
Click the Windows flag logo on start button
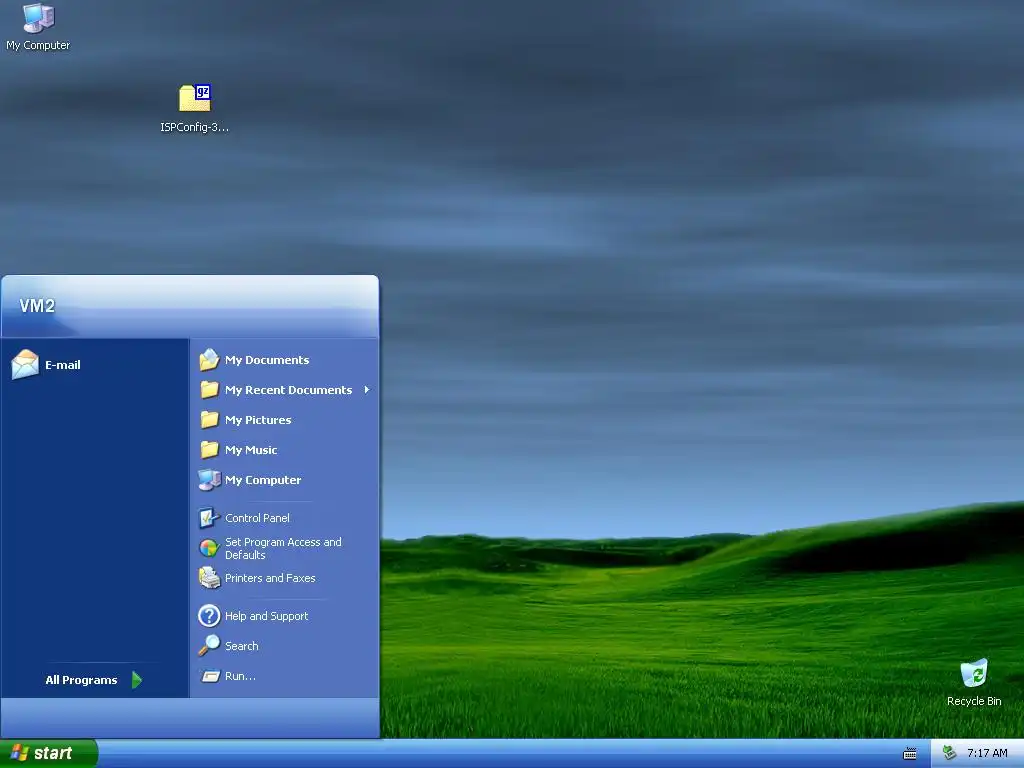tap(20, 753)
